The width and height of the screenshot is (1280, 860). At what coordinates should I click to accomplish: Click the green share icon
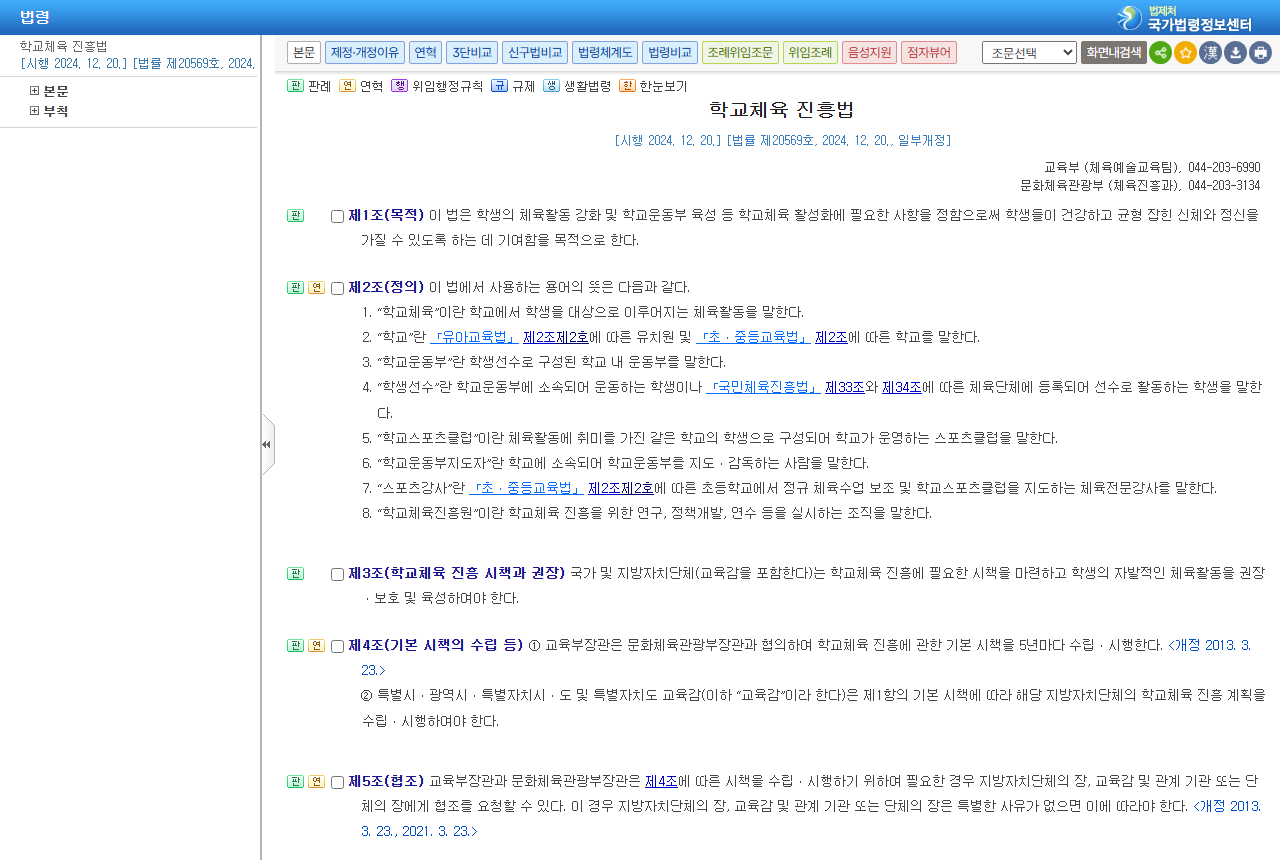click(1160, 53)
